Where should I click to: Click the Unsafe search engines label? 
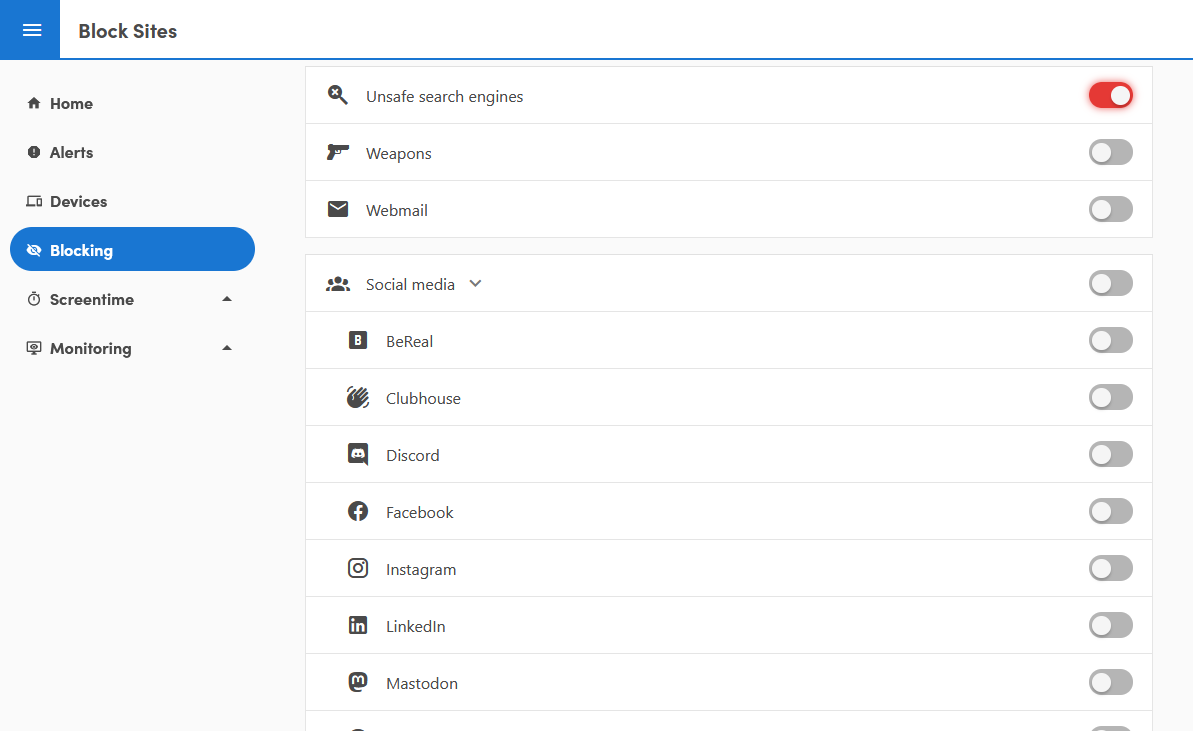[444, 97]
